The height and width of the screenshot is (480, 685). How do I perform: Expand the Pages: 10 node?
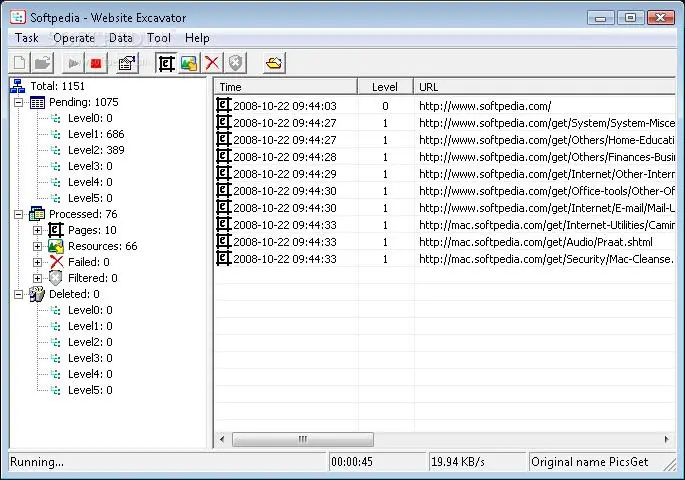[x=38, y=230]
